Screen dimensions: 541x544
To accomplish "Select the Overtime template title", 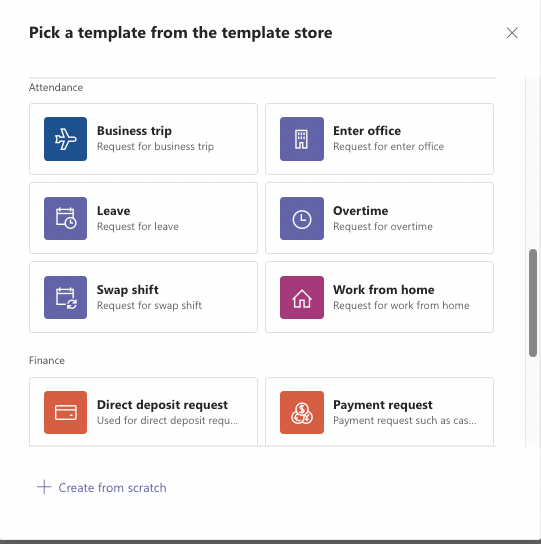I will (361, 211).
